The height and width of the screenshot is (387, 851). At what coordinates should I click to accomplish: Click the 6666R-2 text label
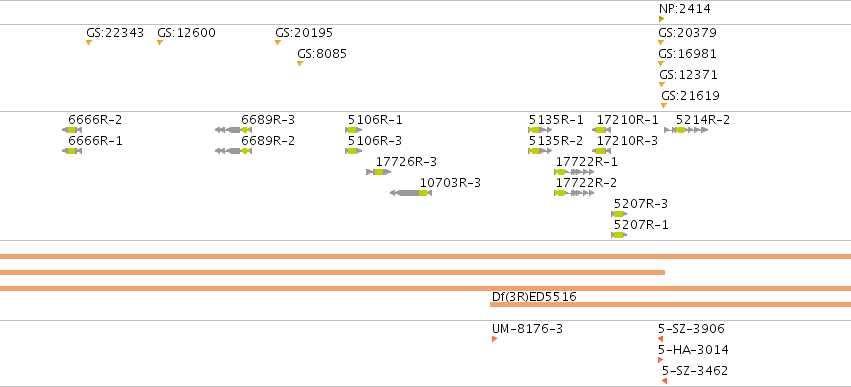(x=96, y=120)
